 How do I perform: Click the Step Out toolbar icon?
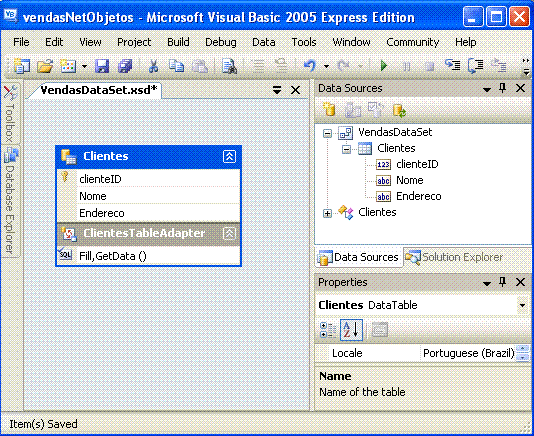(499, 65)
